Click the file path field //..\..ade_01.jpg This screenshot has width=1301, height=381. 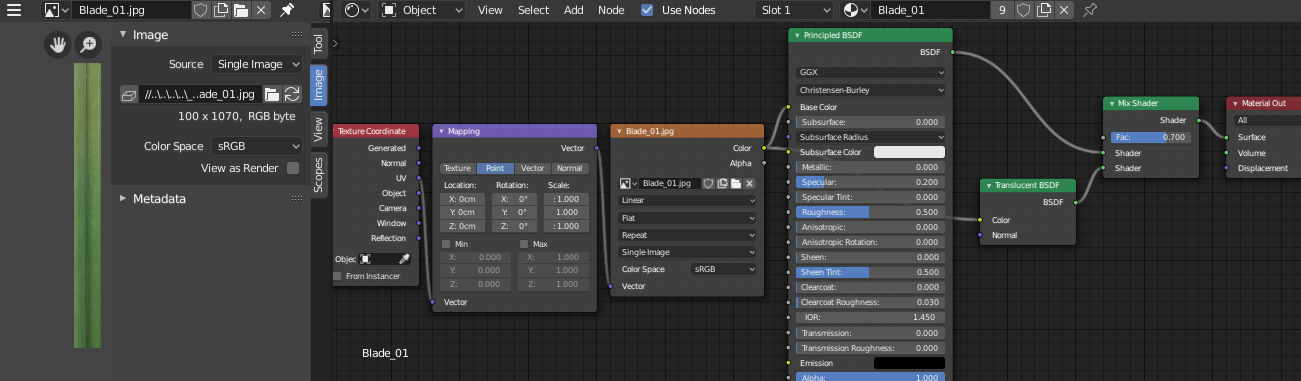[201, 94]
